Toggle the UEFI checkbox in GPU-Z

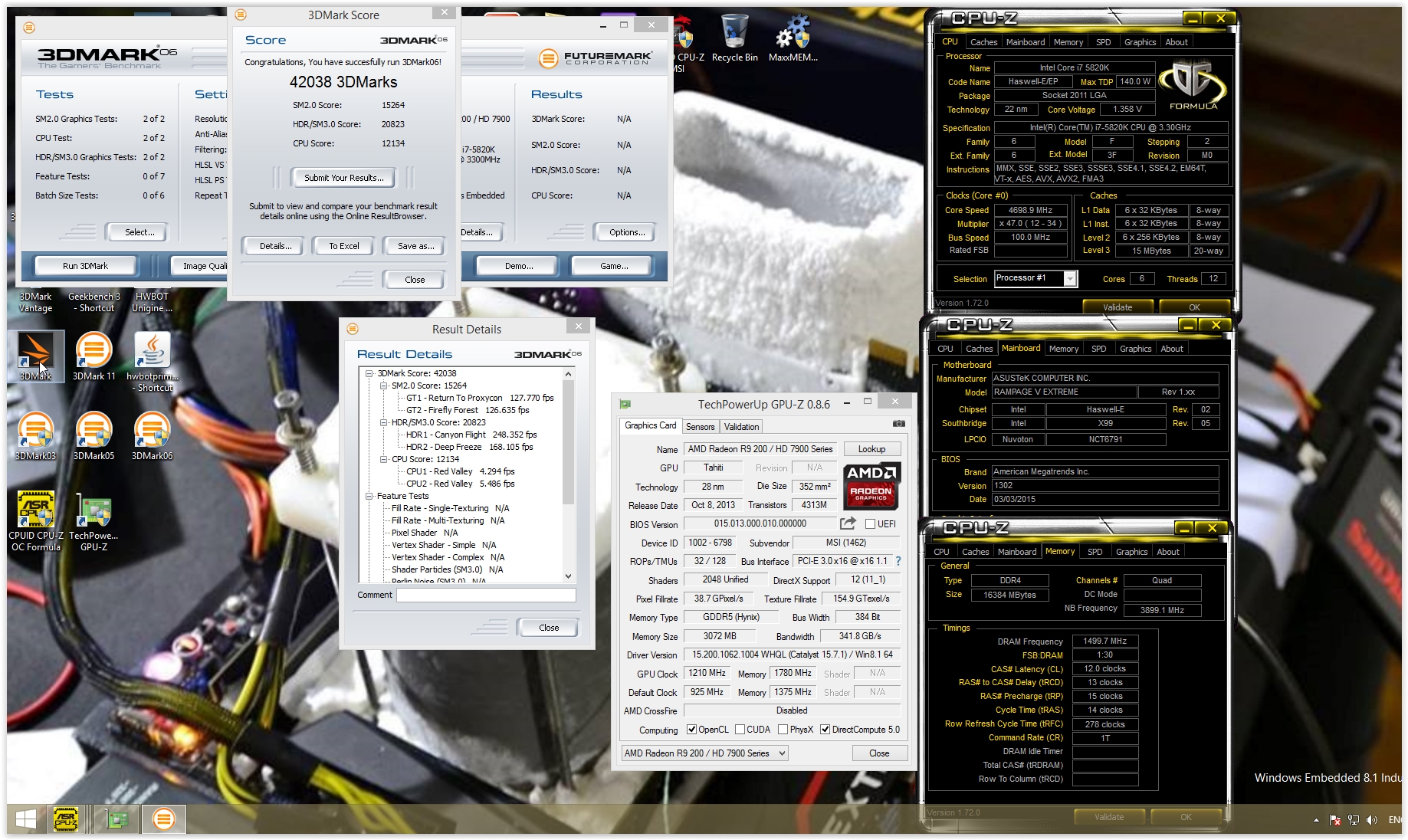[870, 524]
